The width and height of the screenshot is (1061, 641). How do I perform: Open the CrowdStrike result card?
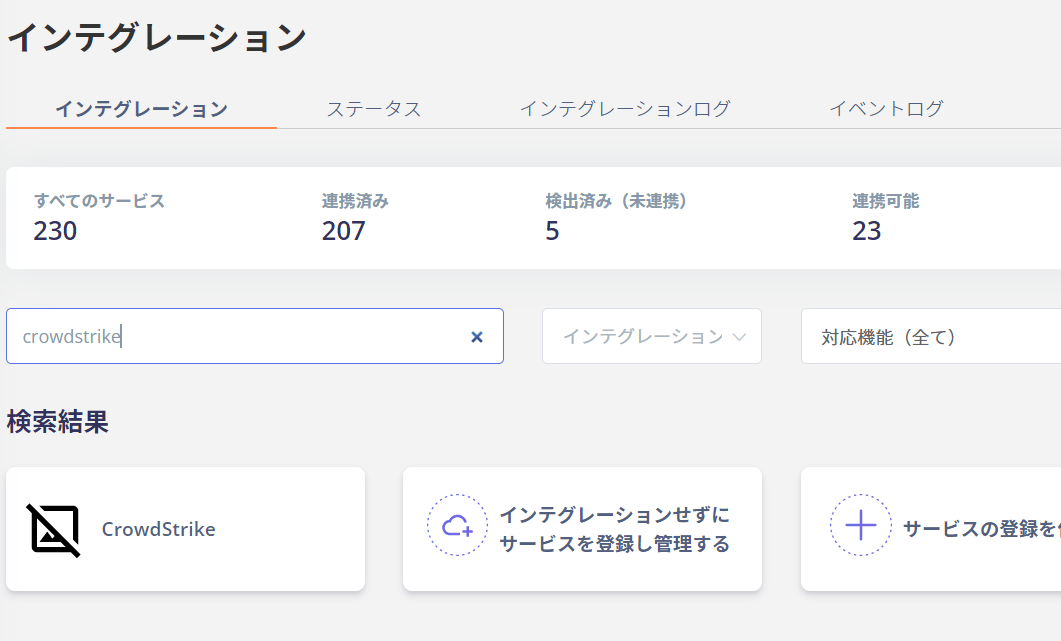tap(185, 529)
